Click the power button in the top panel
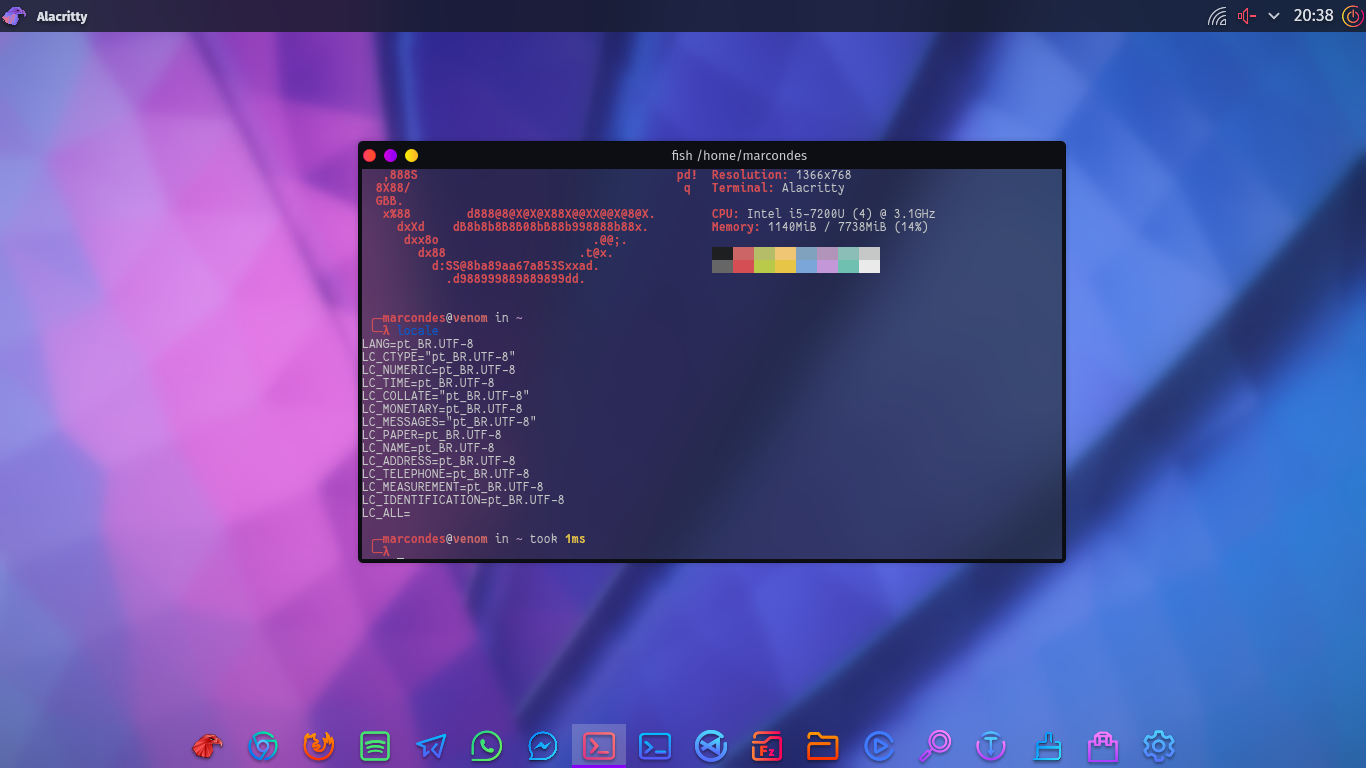Image resolution: width=1366 pixels, height=768 pixels. click(x=1351, y=16)
